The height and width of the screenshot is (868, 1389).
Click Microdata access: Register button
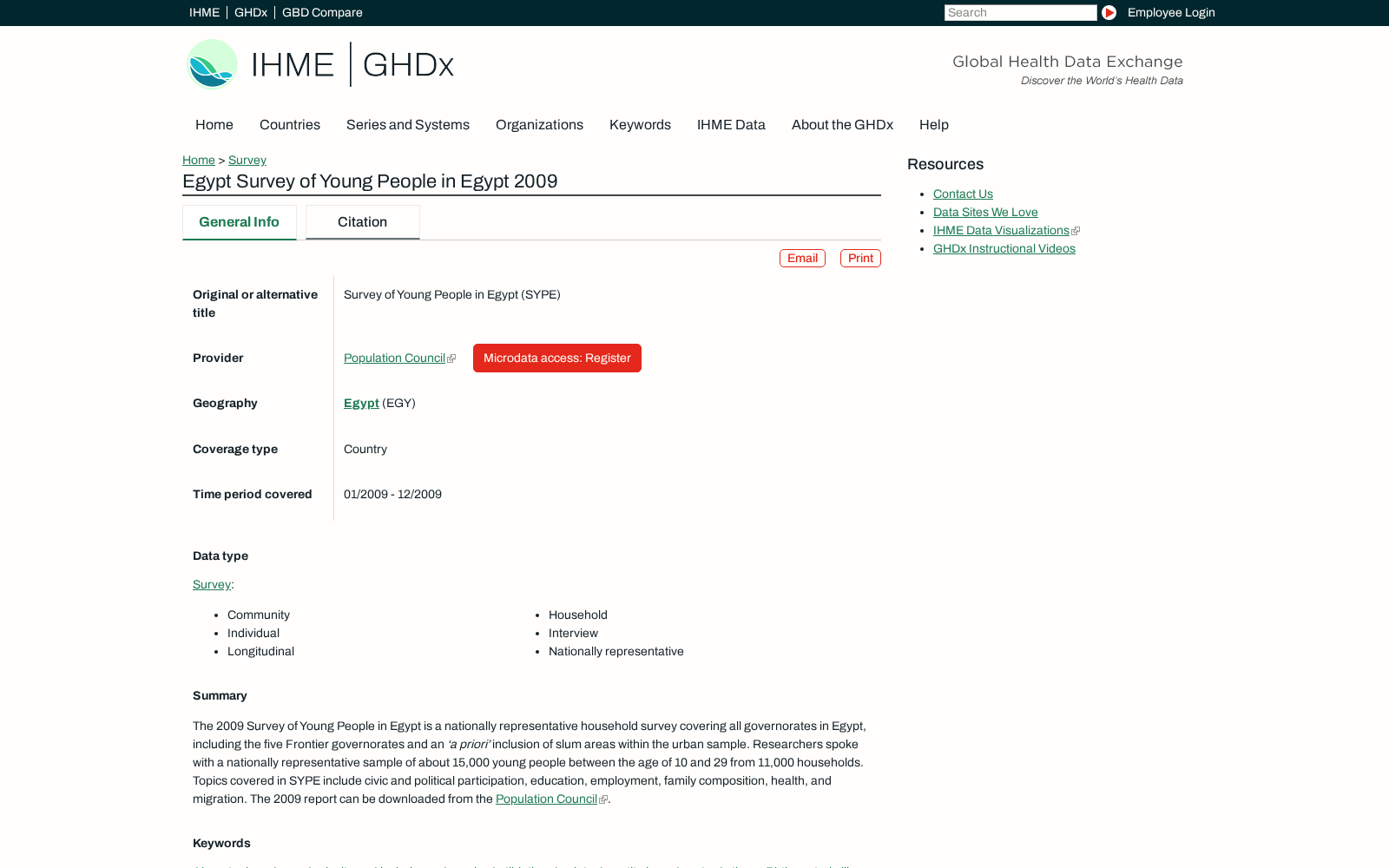pyautogui.click(x=557, y=358)
